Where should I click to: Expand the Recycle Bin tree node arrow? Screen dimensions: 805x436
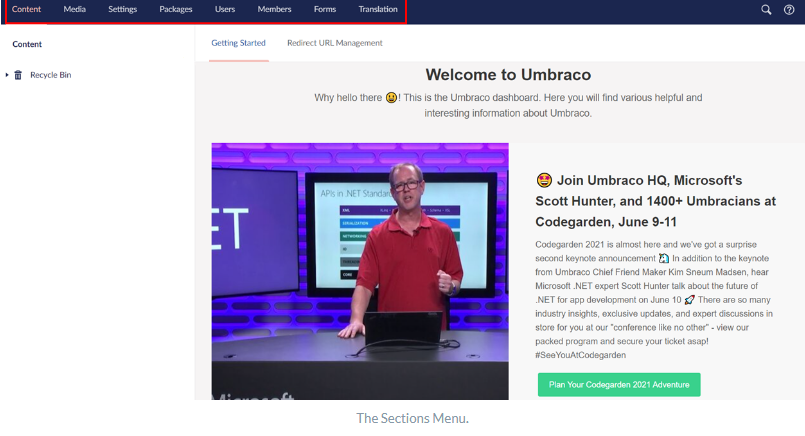tap(7, 75)
